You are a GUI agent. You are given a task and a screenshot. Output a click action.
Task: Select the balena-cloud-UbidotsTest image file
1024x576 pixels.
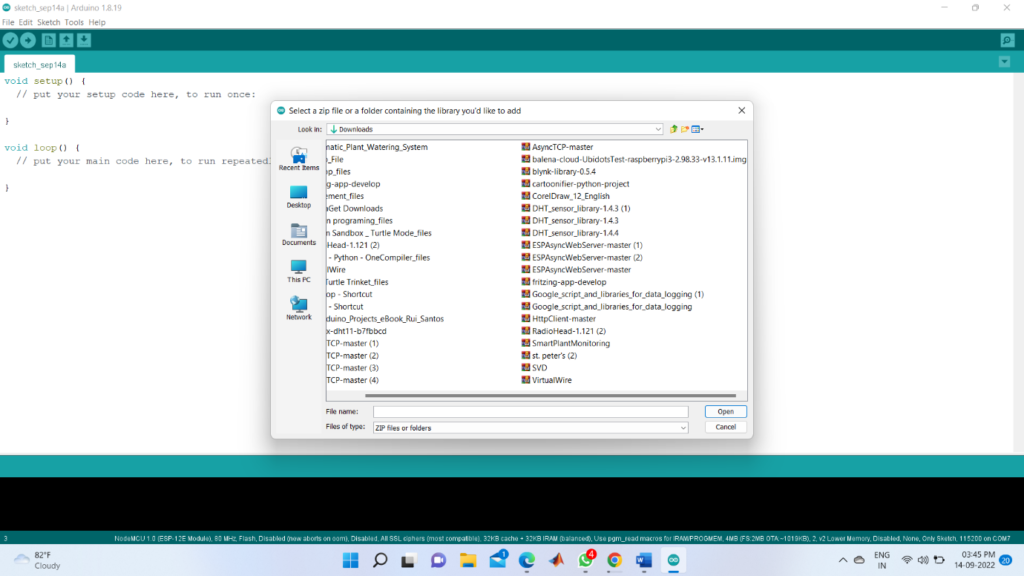click(633, 159)
